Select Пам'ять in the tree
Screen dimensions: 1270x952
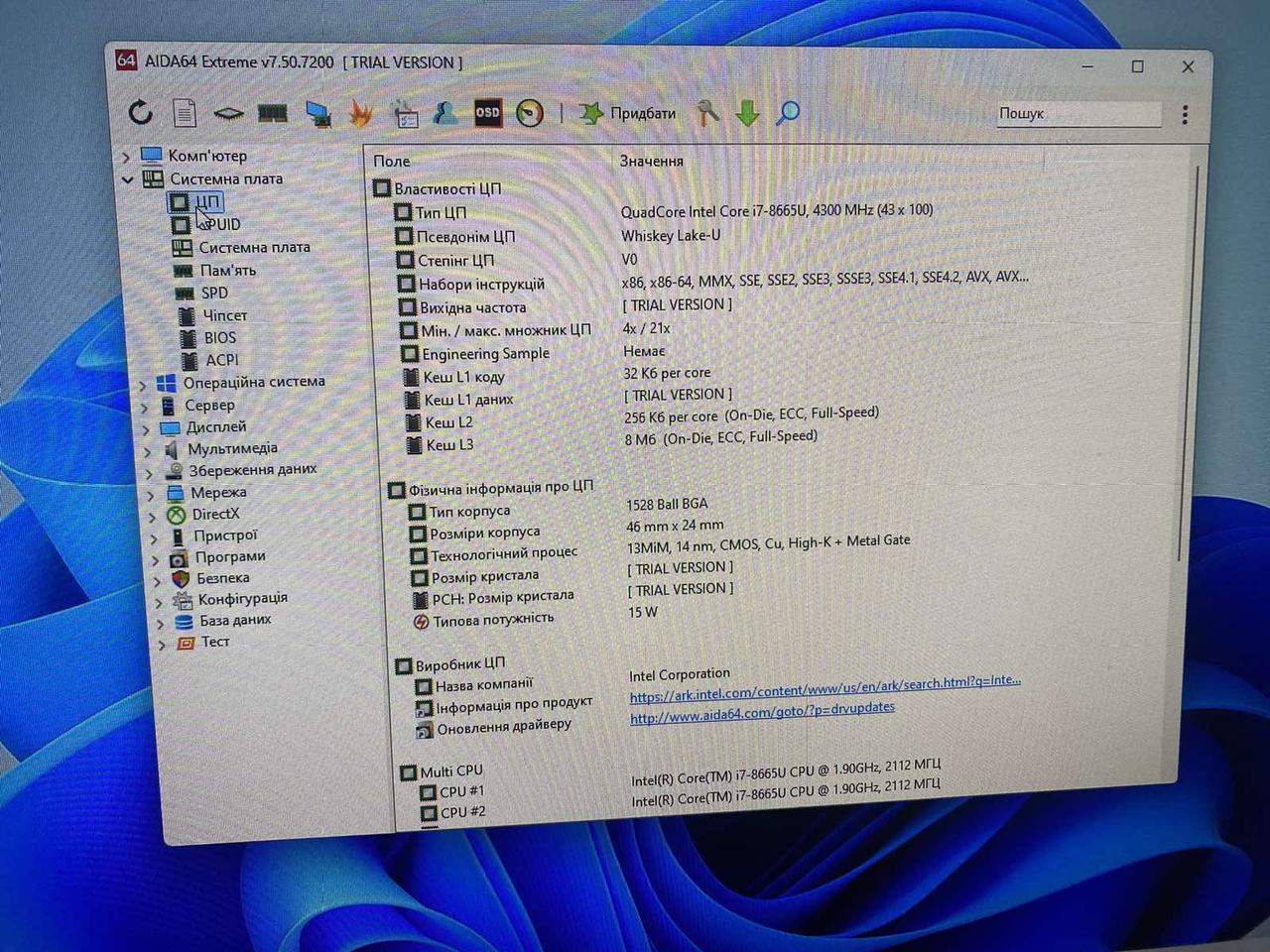tap(214, 270)
